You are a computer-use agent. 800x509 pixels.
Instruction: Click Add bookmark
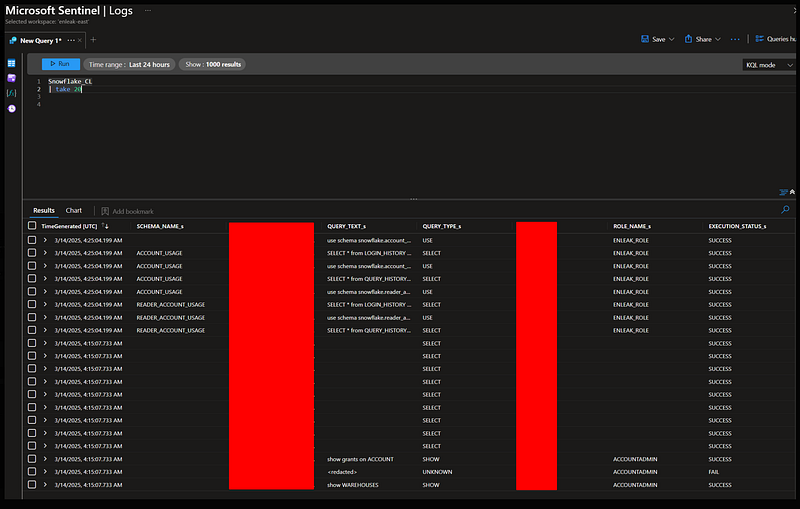pyautogui.click(x=127, y=211)
